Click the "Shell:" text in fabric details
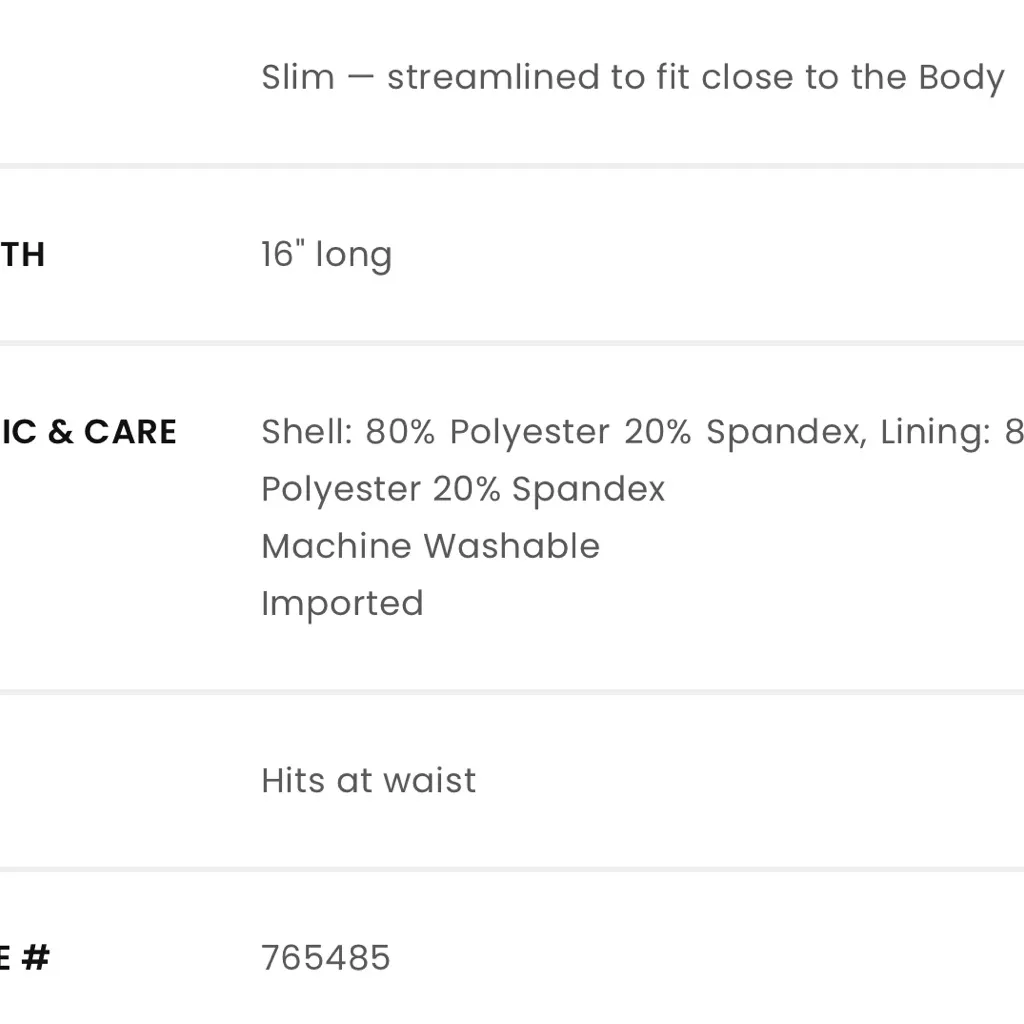 pos(307,432)
